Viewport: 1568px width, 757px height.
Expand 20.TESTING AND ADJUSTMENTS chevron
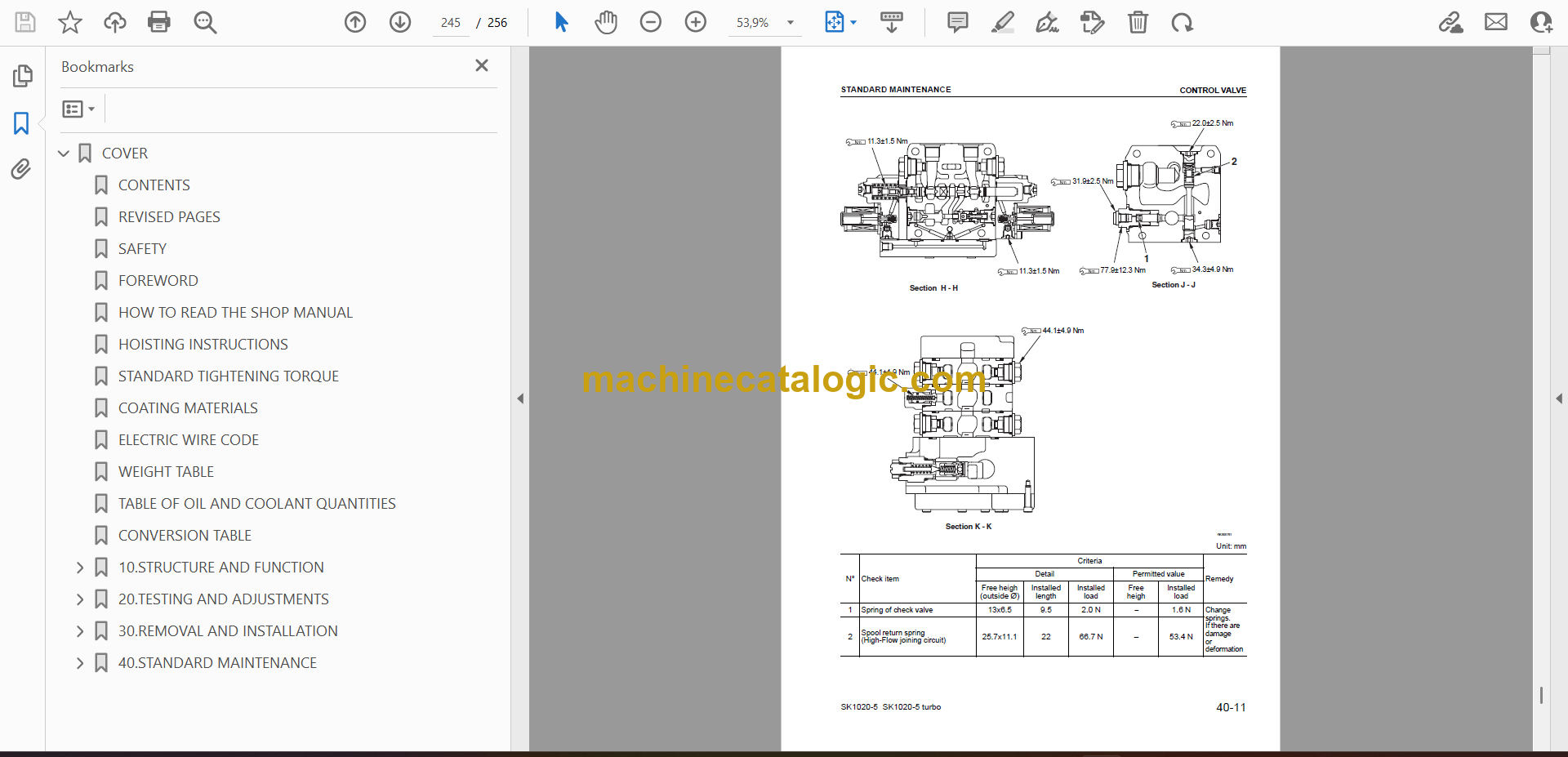coord(80,599)
